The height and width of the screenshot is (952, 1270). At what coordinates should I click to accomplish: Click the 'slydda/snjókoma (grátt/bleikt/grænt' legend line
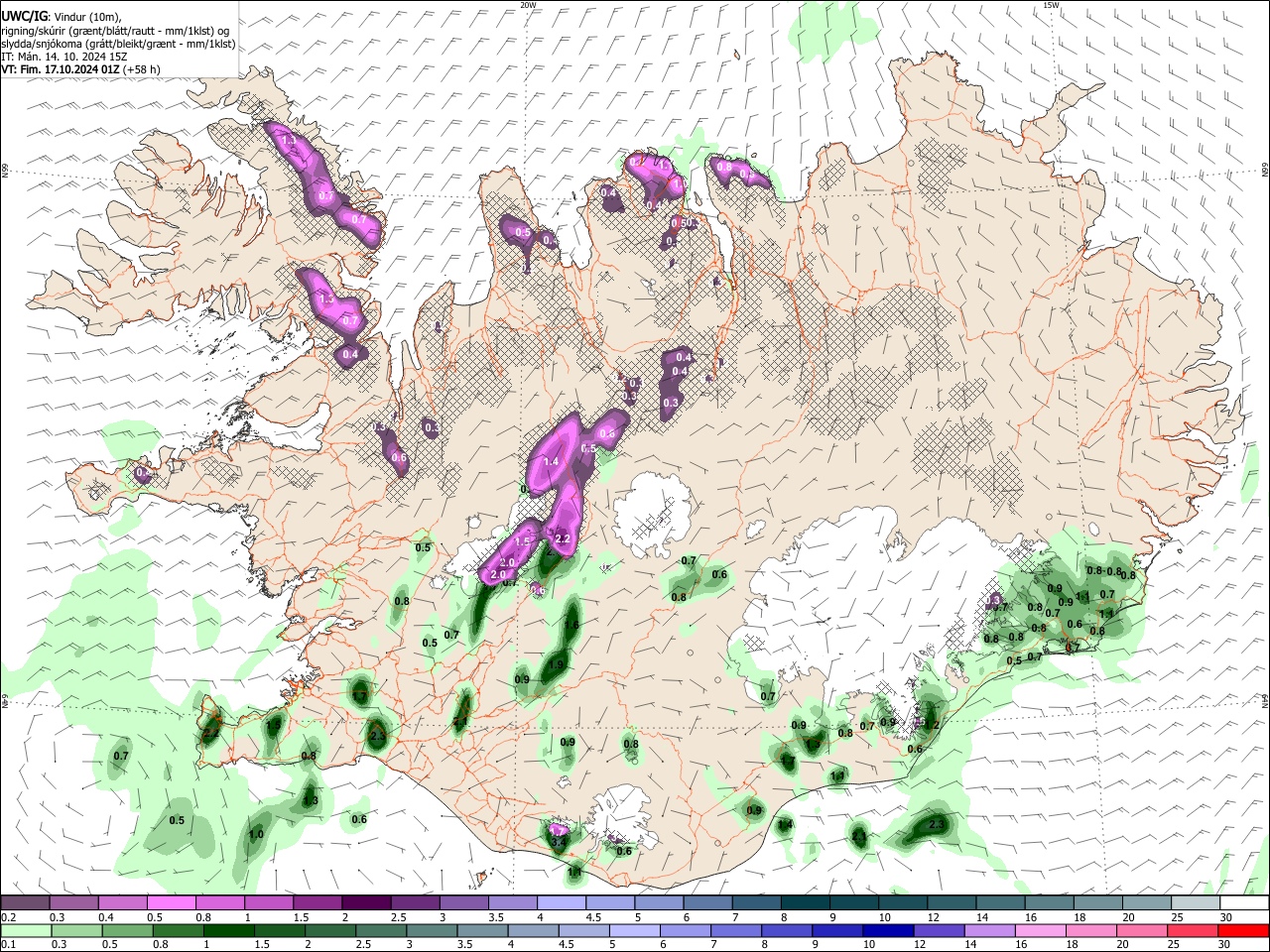point(118,44)
